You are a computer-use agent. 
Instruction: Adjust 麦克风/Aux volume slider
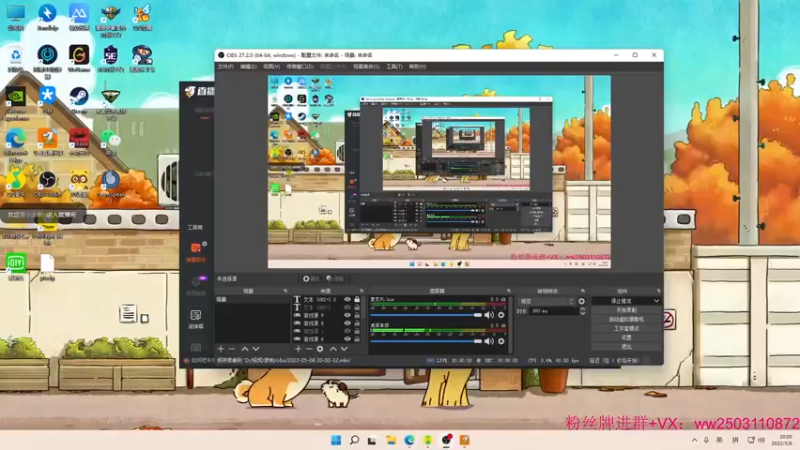[426, 315]
